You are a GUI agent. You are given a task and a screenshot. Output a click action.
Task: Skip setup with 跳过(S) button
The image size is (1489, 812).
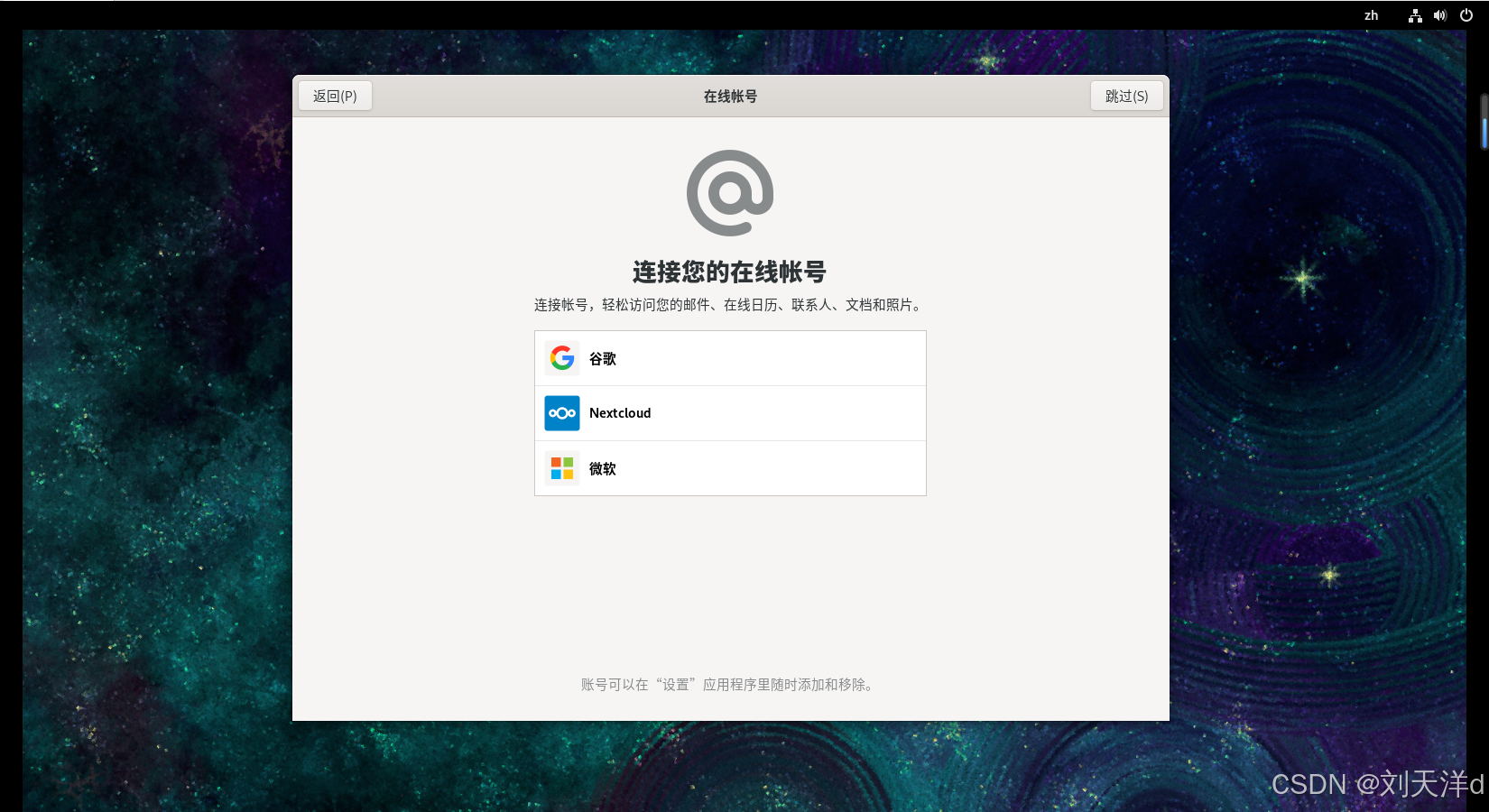pos(1126,96)
